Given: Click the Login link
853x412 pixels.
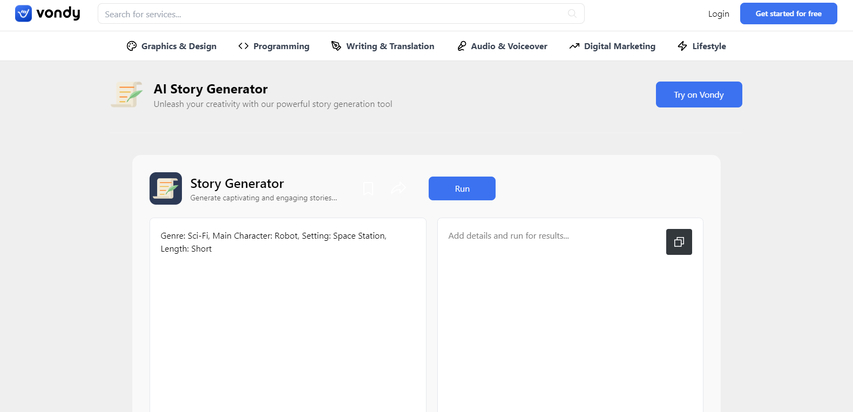Looking at the screenshot, I should (719, 14).
